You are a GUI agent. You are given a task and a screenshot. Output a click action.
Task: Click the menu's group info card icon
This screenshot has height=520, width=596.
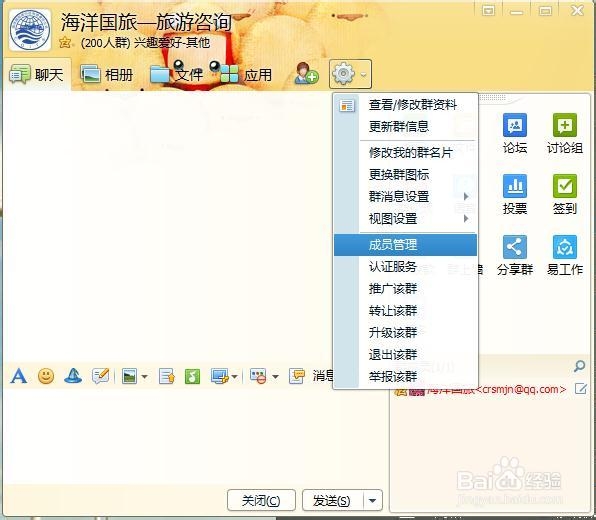[x=347, y=105]
